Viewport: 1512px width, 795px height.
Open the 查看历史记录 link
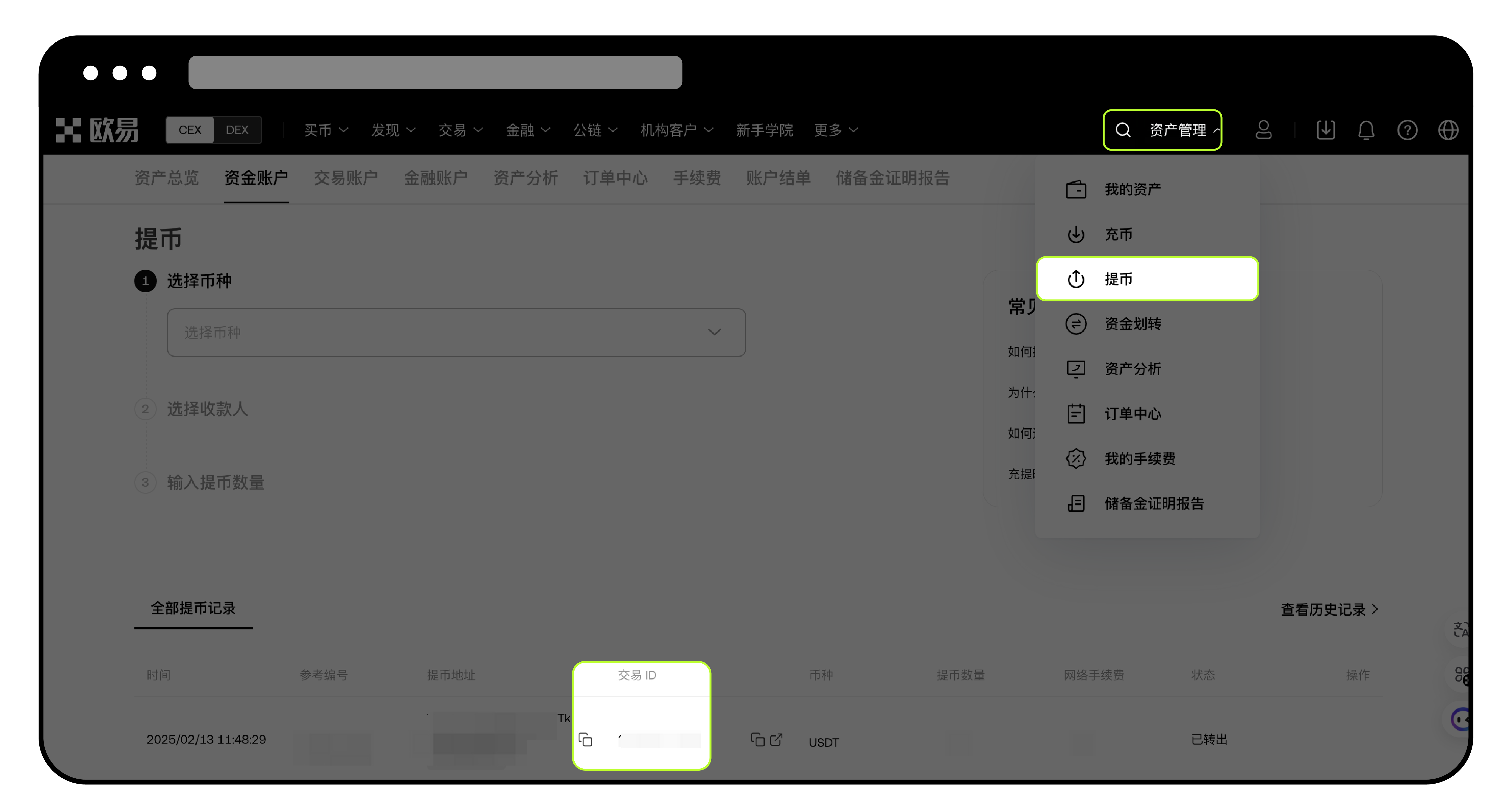coord(1329,609)
